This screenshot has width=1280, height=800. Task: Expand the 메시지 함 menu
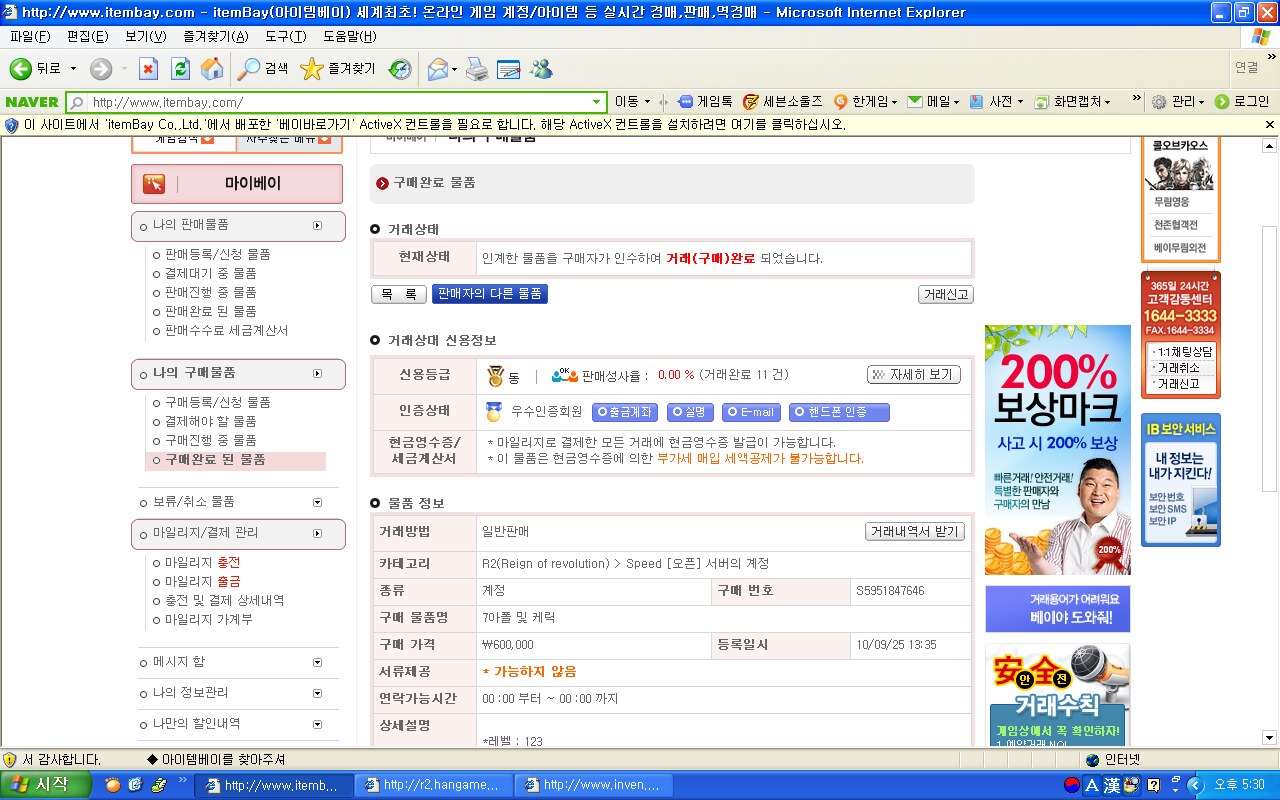[x=317, y=662]
